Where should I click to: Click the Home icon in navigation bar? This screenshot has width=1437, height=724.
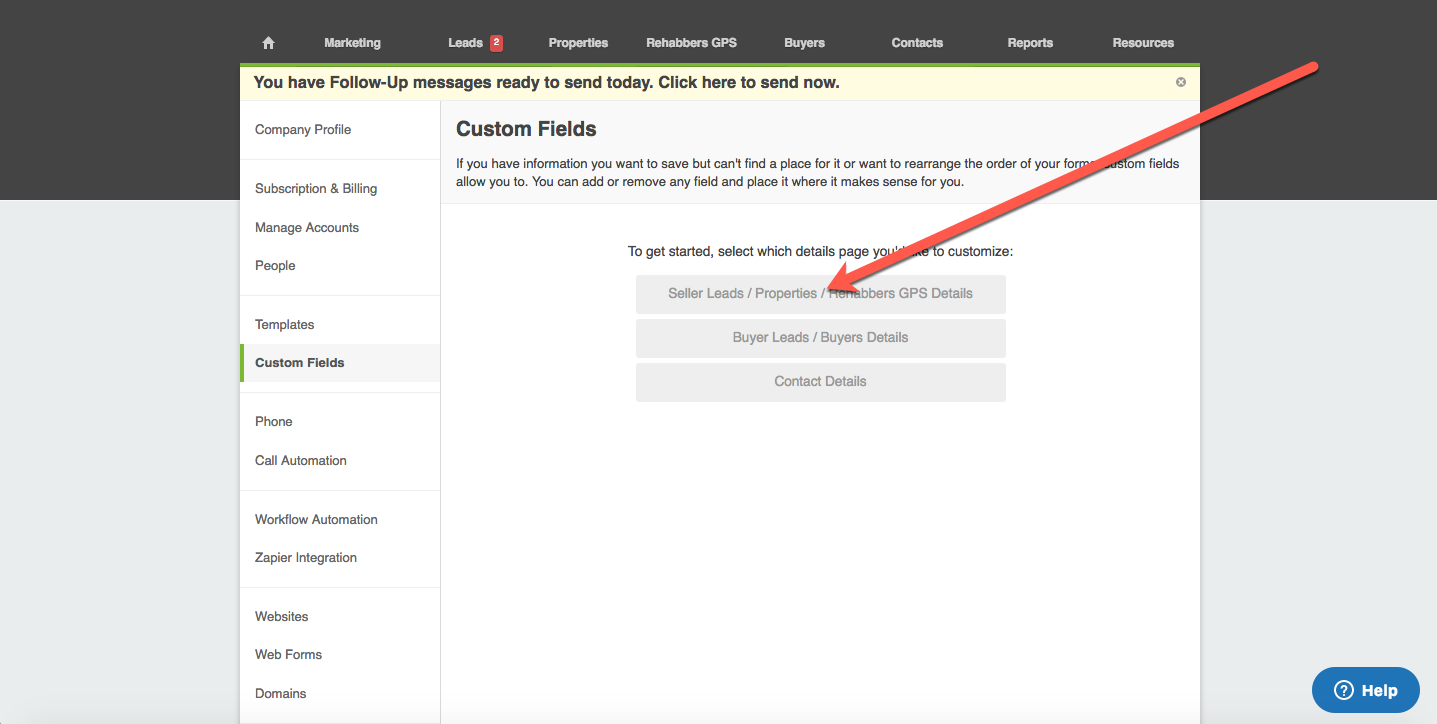[x=268, y=43]
